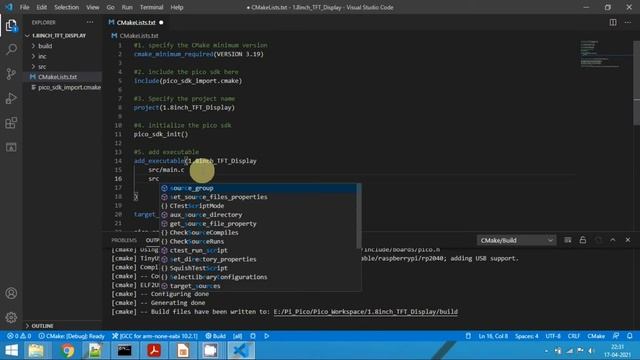
Task: Click the feedback icon in status bar
Action: click(616, 336)
